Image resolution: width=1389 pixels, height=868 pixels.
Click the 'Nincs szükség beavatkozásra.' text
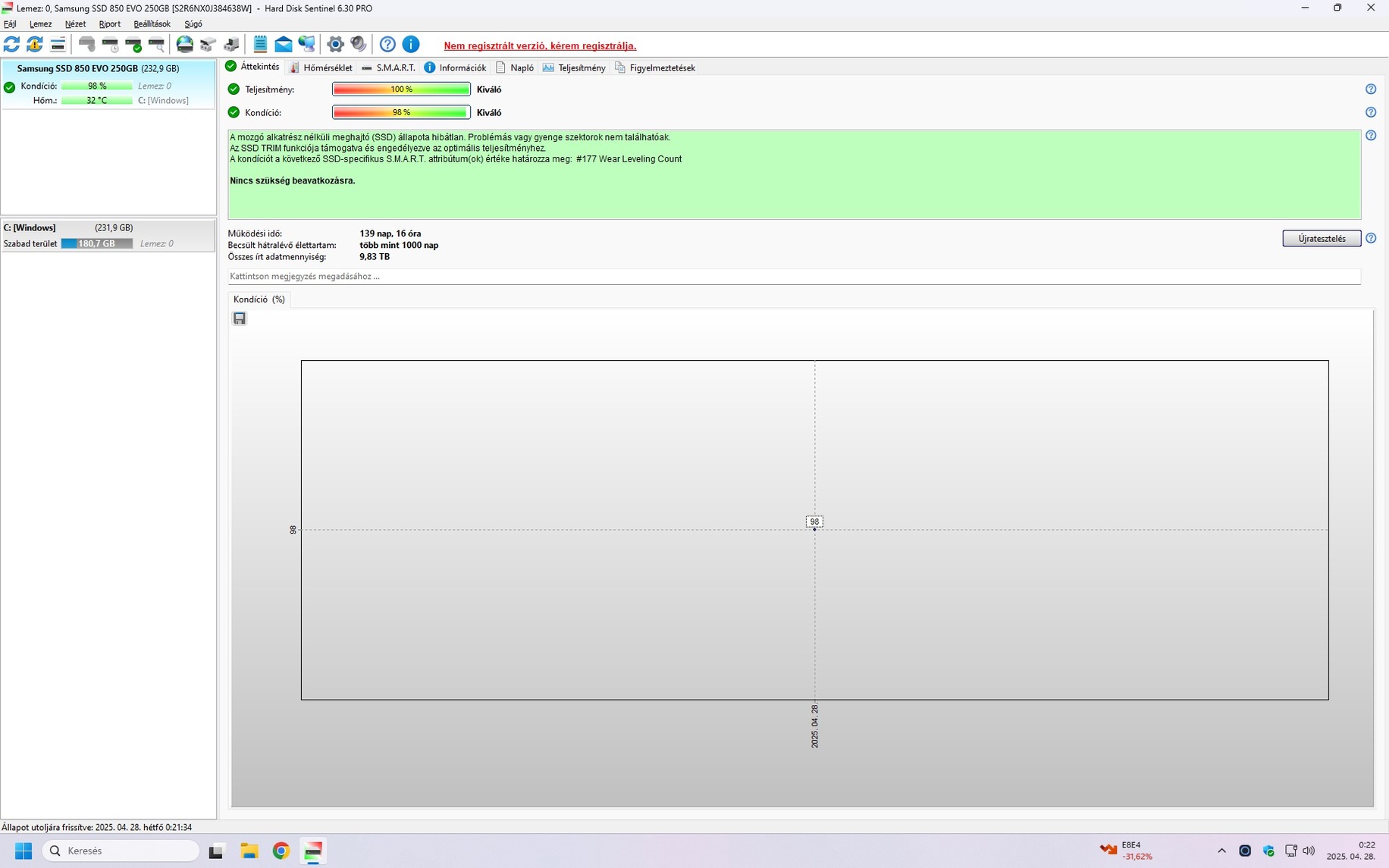[293, 180]
